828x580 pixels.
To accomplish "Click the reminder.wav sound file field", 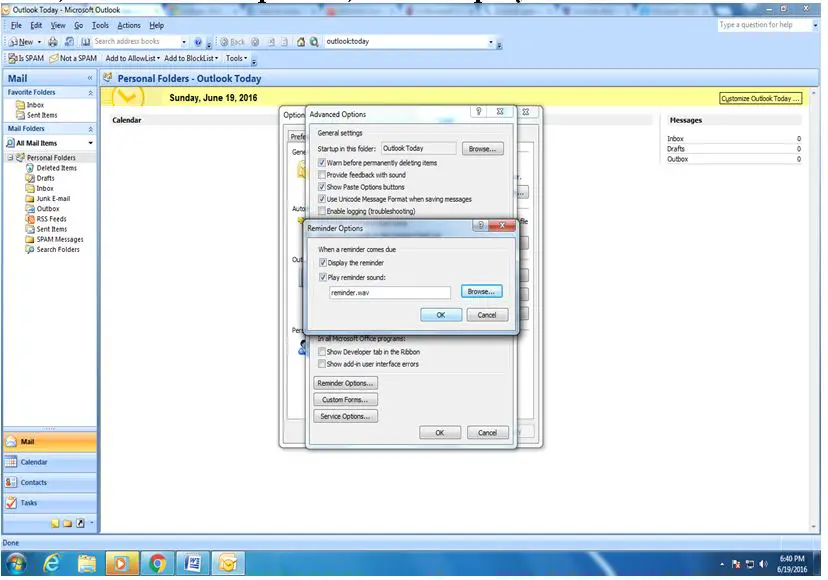I will coord(390,293).
